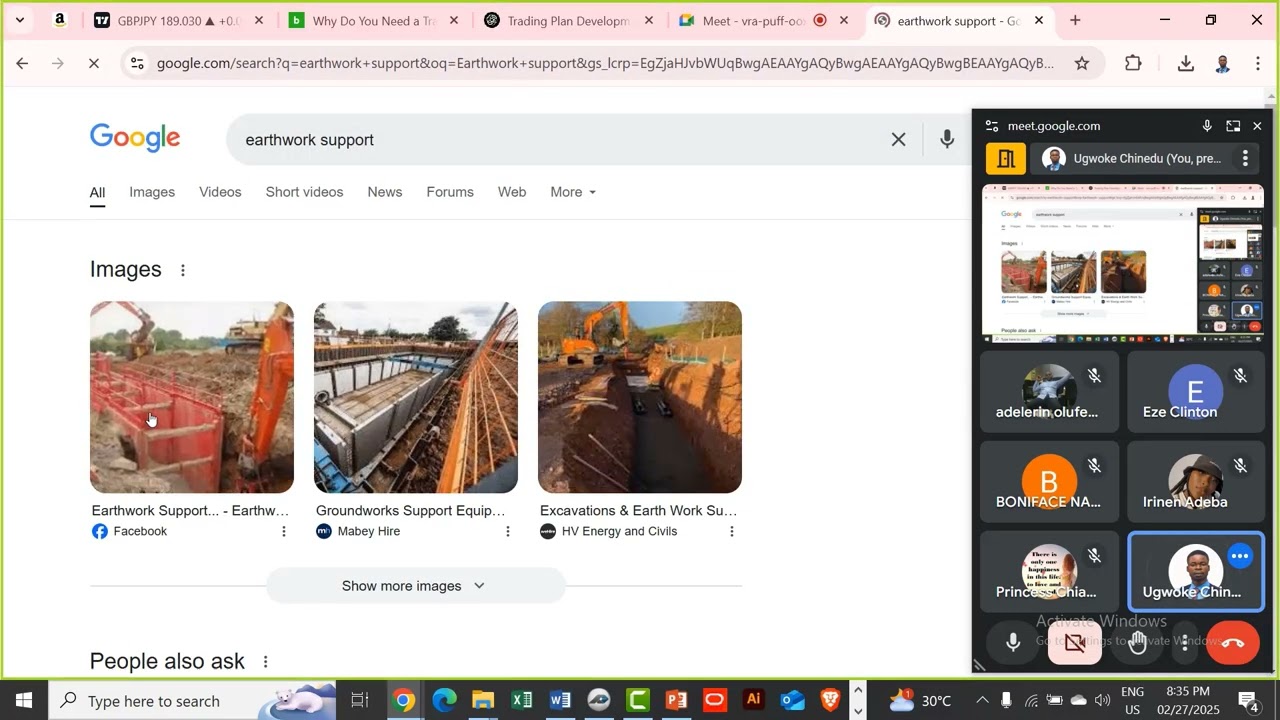Open the Mabey Hire groundworks image thumbnail
1280x720 pixels.
[x=416, y=397]
